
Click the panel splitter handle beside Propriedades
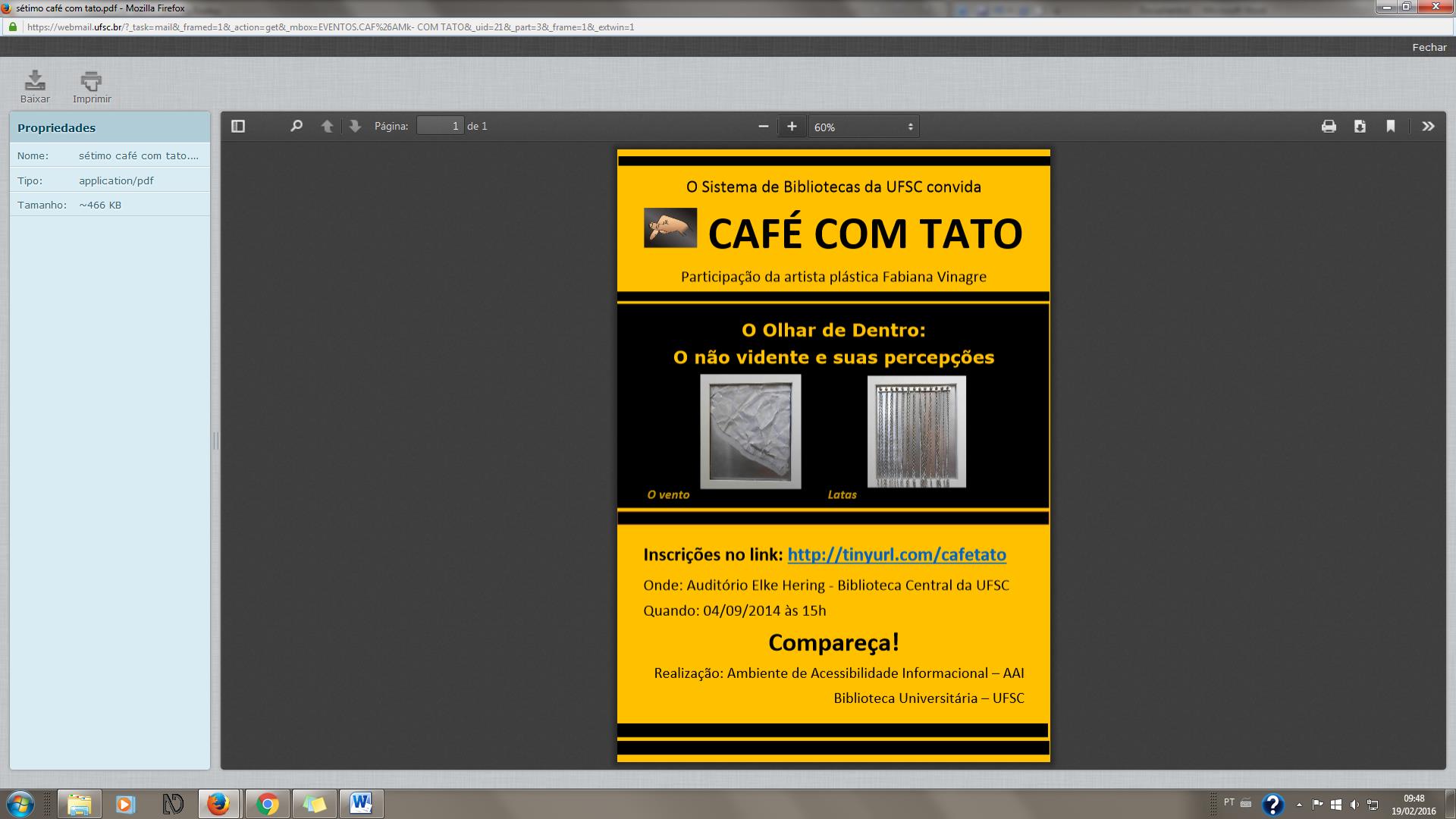(216, 440)
